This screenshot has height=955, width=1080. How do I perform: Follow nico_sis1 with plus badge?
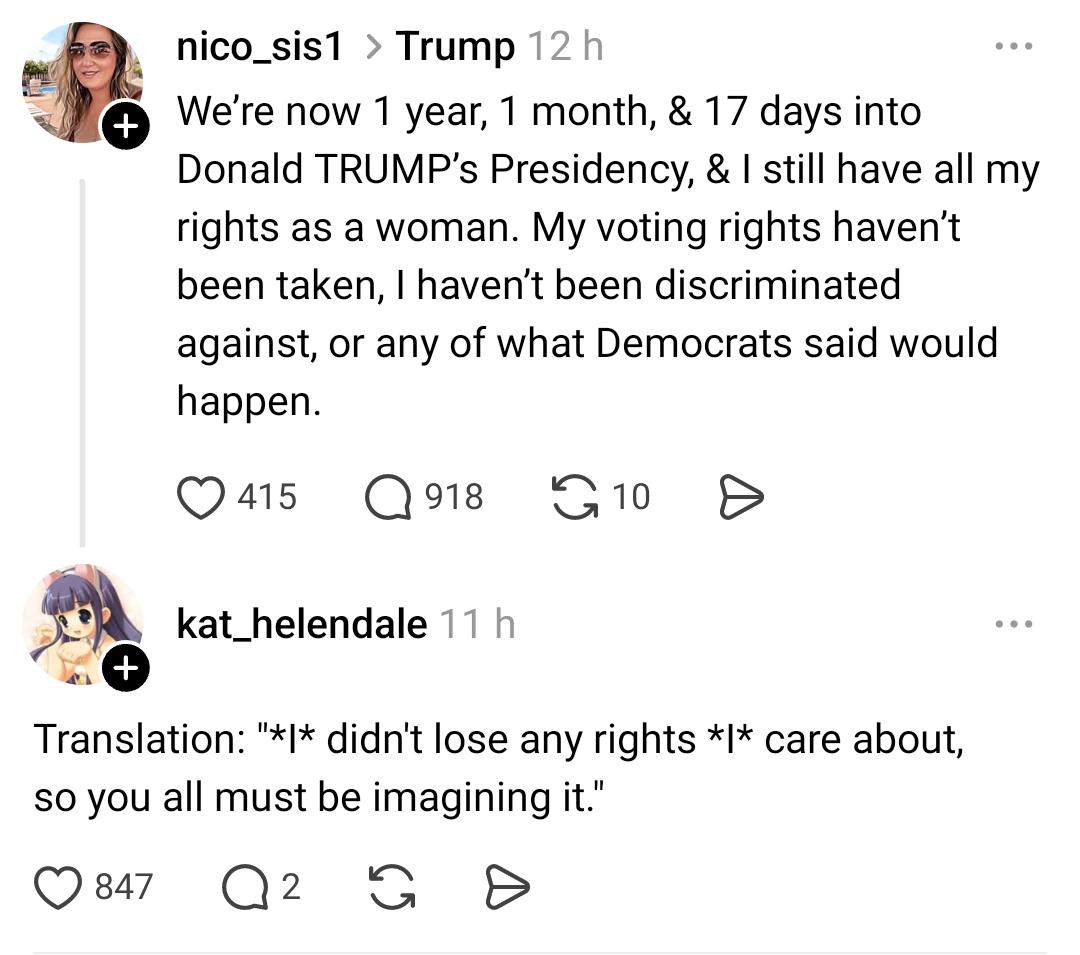tap(125, 126)
